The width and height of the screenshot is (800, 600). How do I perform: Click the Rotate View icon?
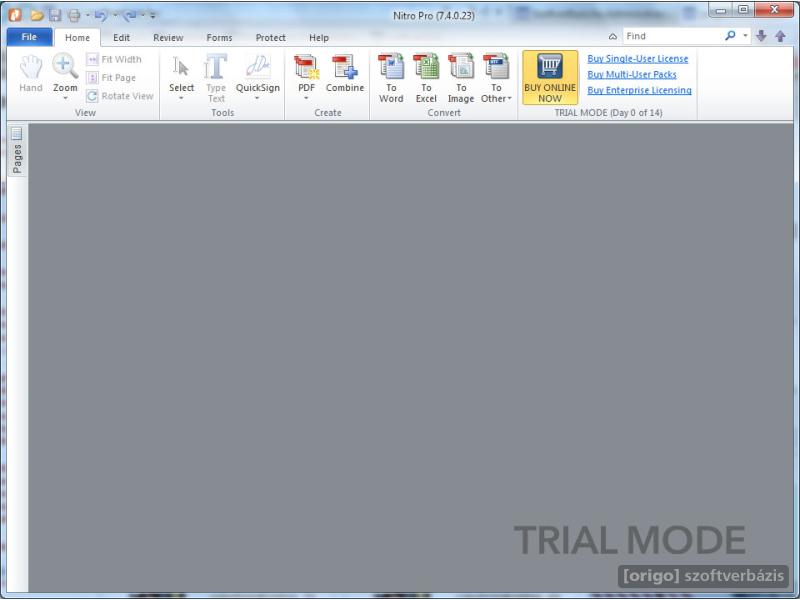tap(92, 96)
